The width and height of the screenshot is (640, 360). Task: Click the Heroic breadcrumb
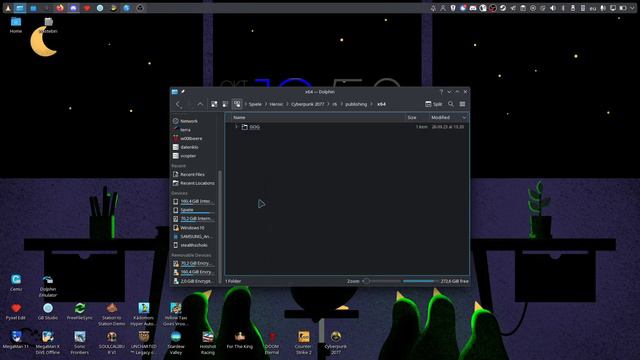pos(276,104)
